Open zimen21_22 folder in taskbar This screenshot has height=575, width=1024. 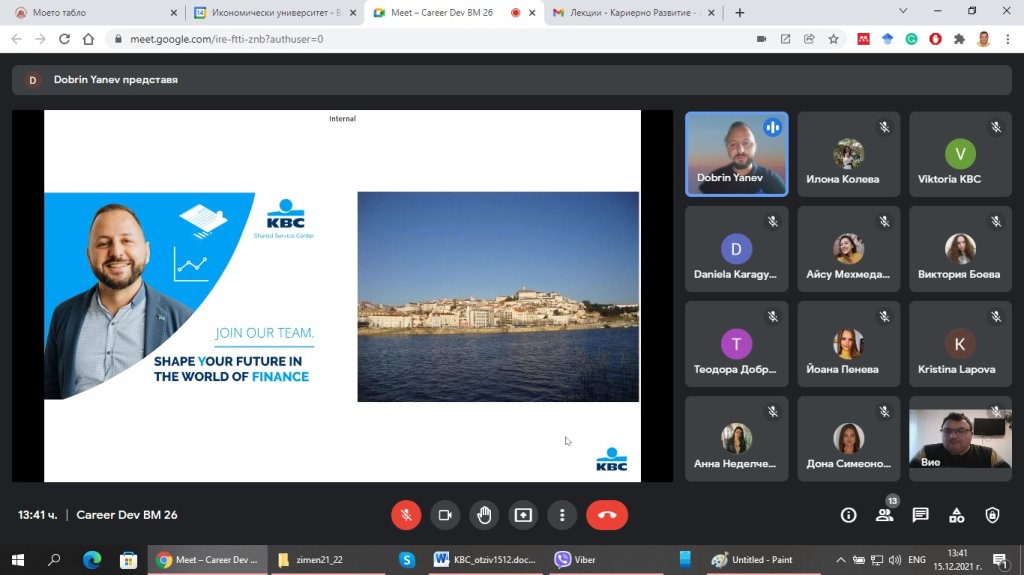tap(327, 560)
